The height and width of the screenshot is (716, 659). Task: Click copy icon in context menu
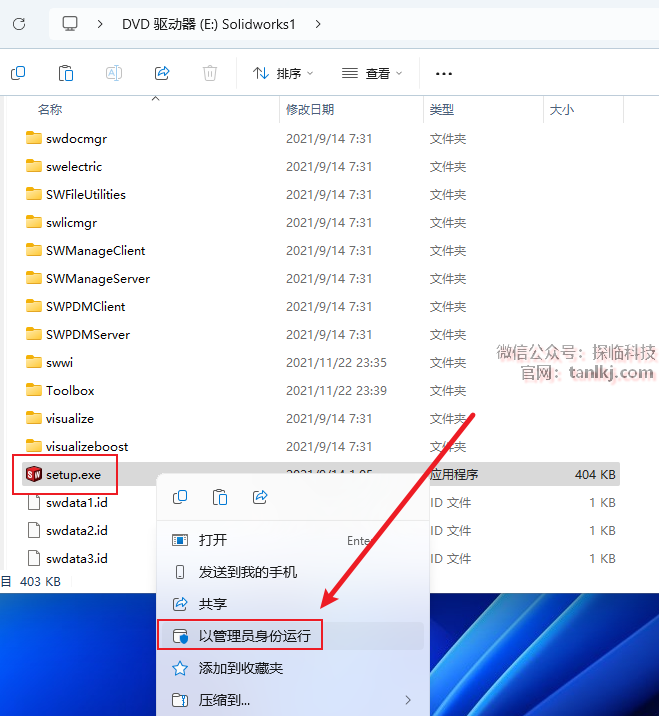click(180, 497)
